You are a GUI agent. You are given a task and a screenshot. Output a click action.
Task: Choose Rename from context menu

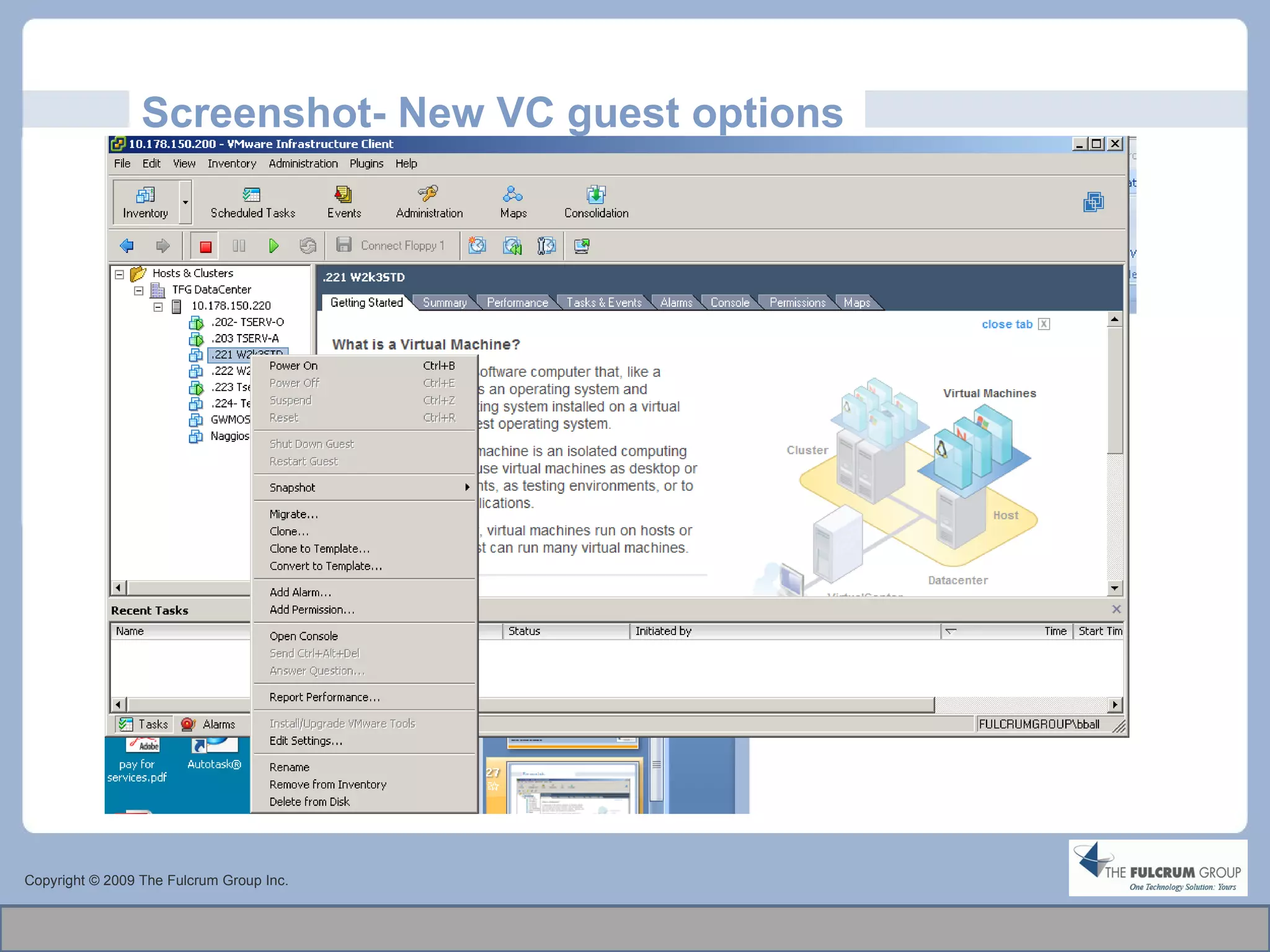(x=365, y=767)
